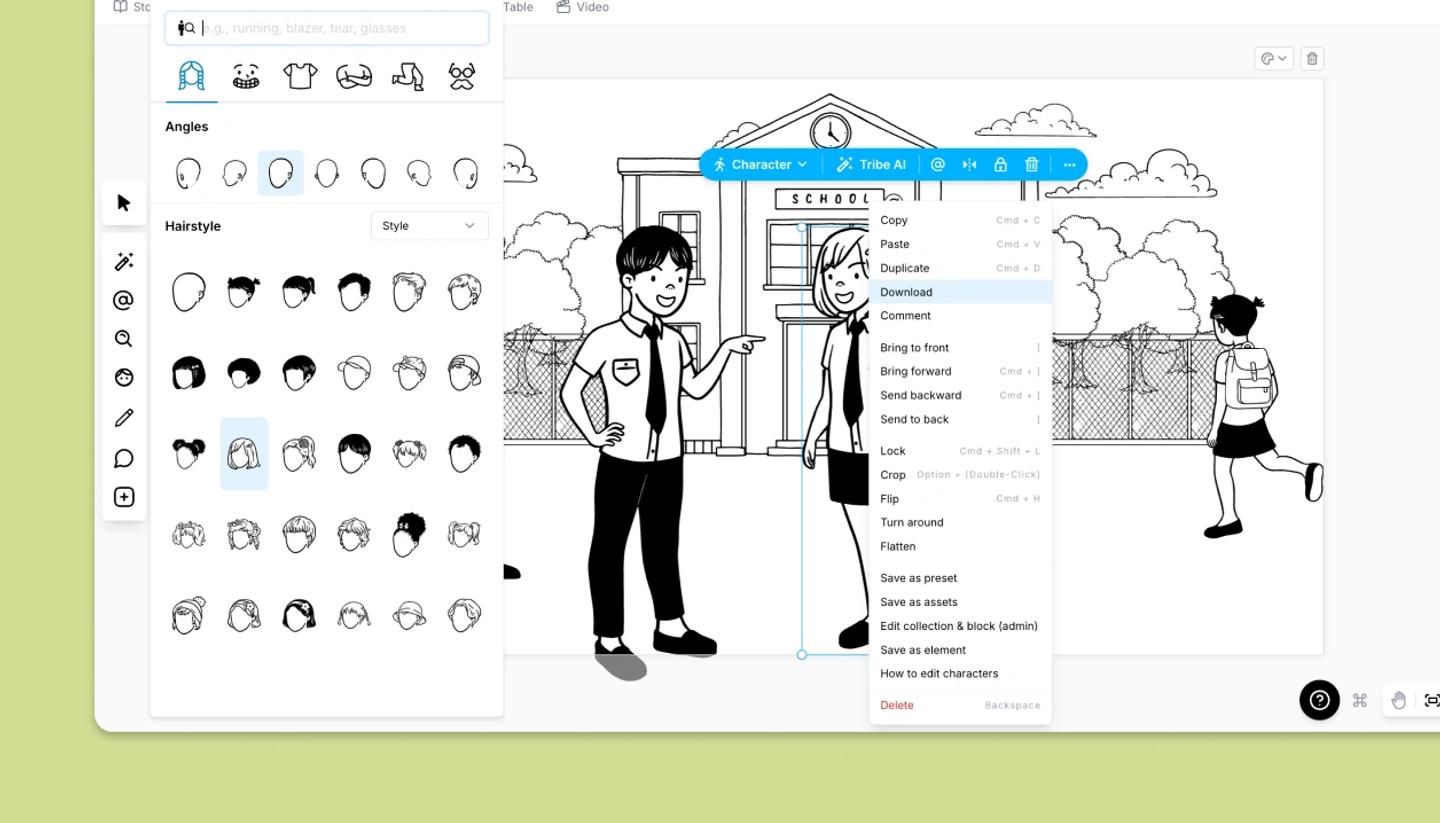Open How to edit characters help entry
Screen dimensions: 1440x823
click(x=960, y=673)
